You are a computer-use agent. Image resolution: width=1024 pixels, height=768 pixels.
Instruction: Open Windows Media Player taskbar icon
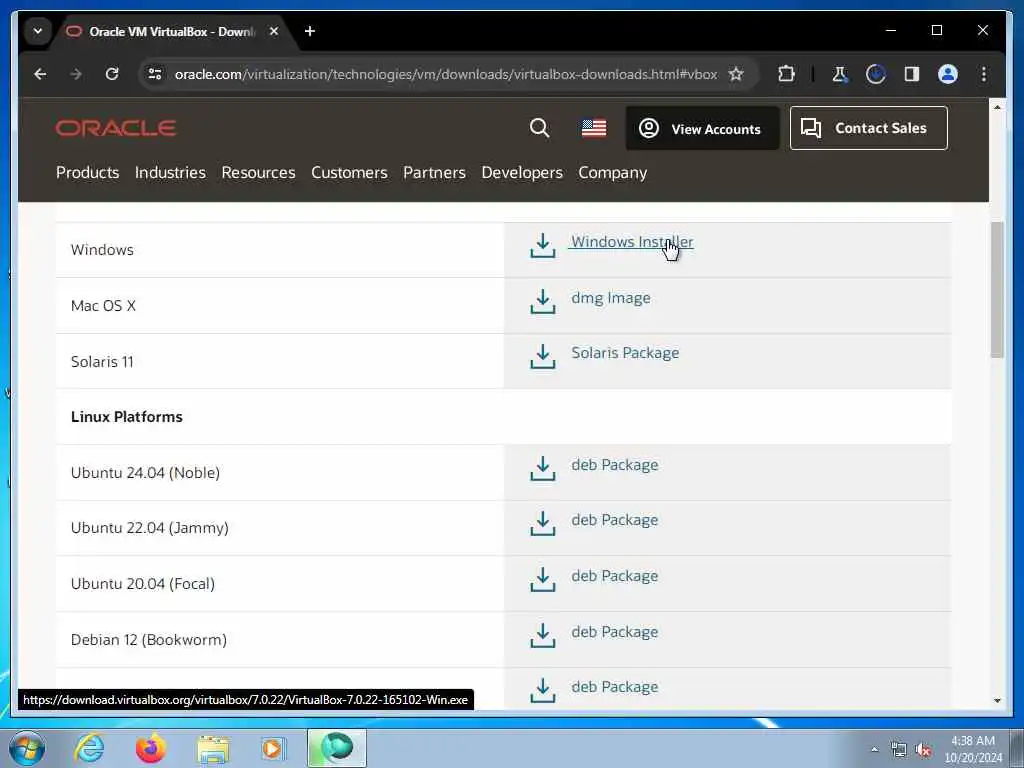[x=273, y=748]
